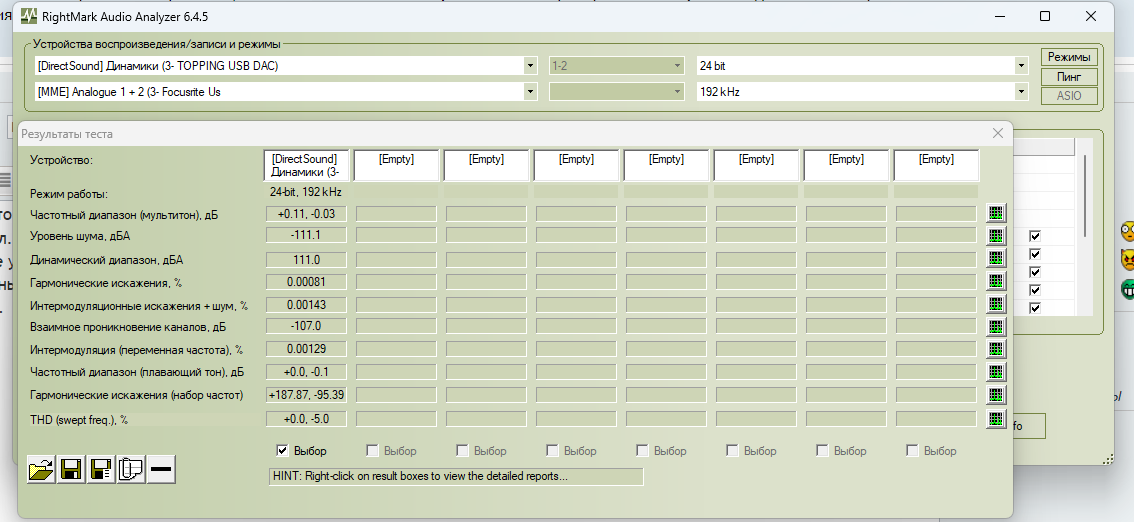Uncheck the first checked Выбор checkbox

283,451
